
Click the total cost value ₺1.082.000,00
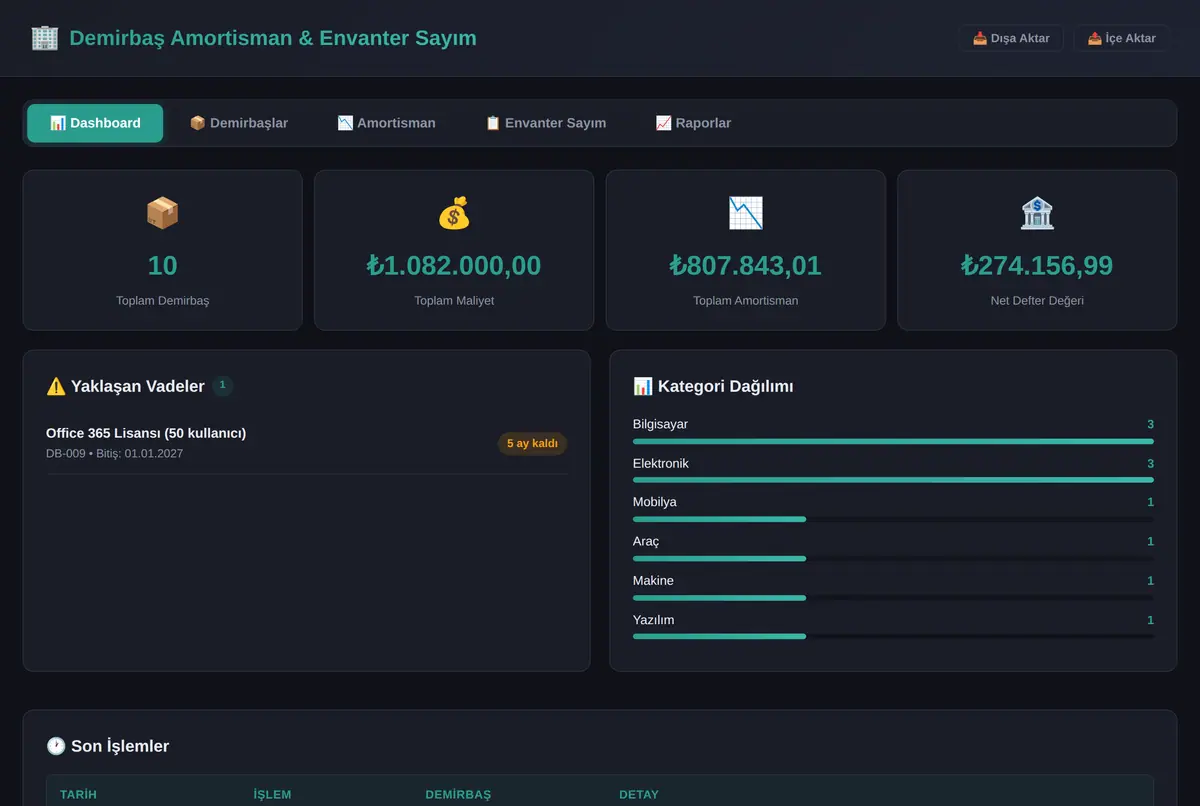[x=454, y=265]
